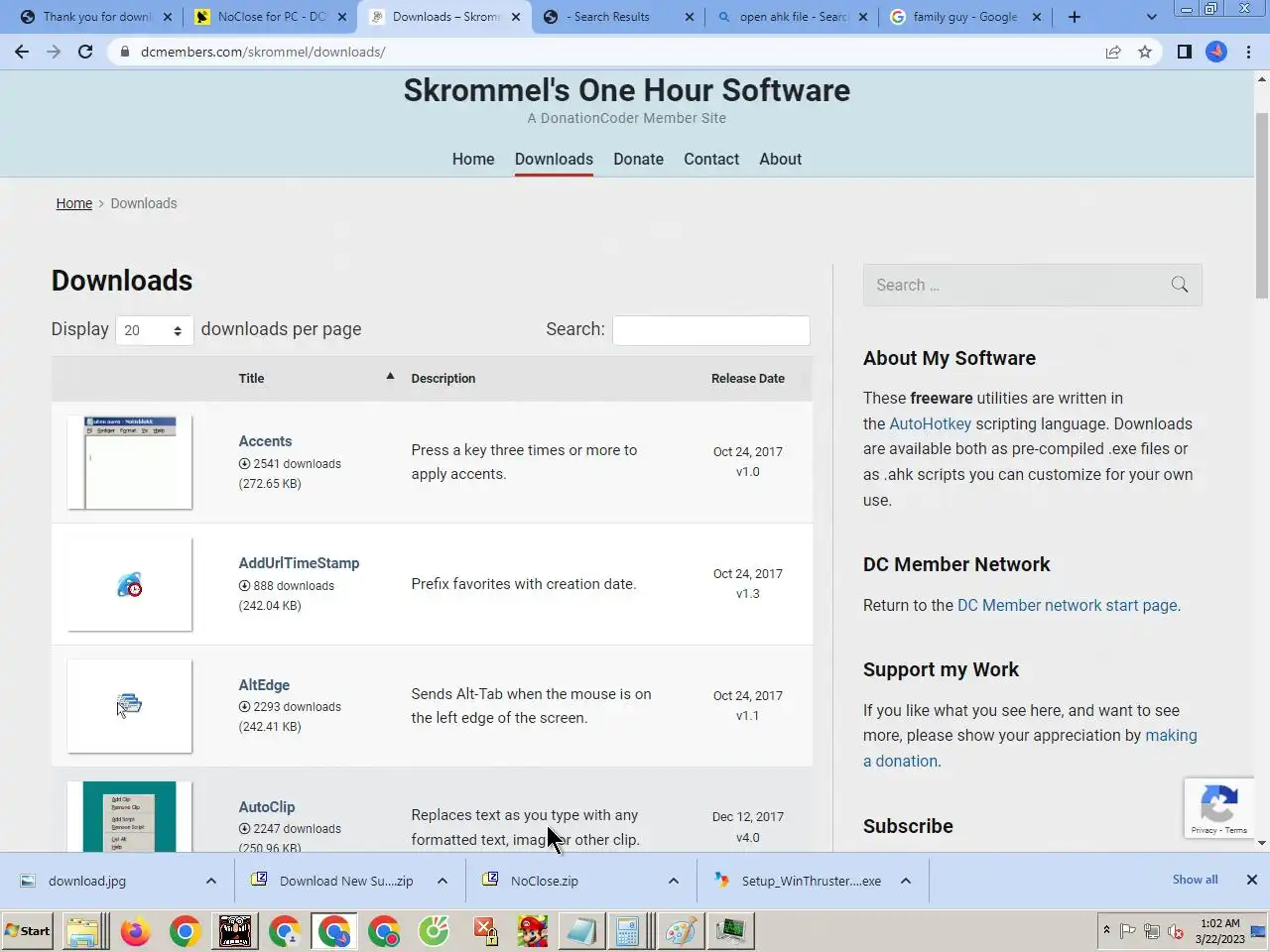This screenshot has height=952, width=1270.
Task: Open the AutoClip download link
Action: pos(267,807)
